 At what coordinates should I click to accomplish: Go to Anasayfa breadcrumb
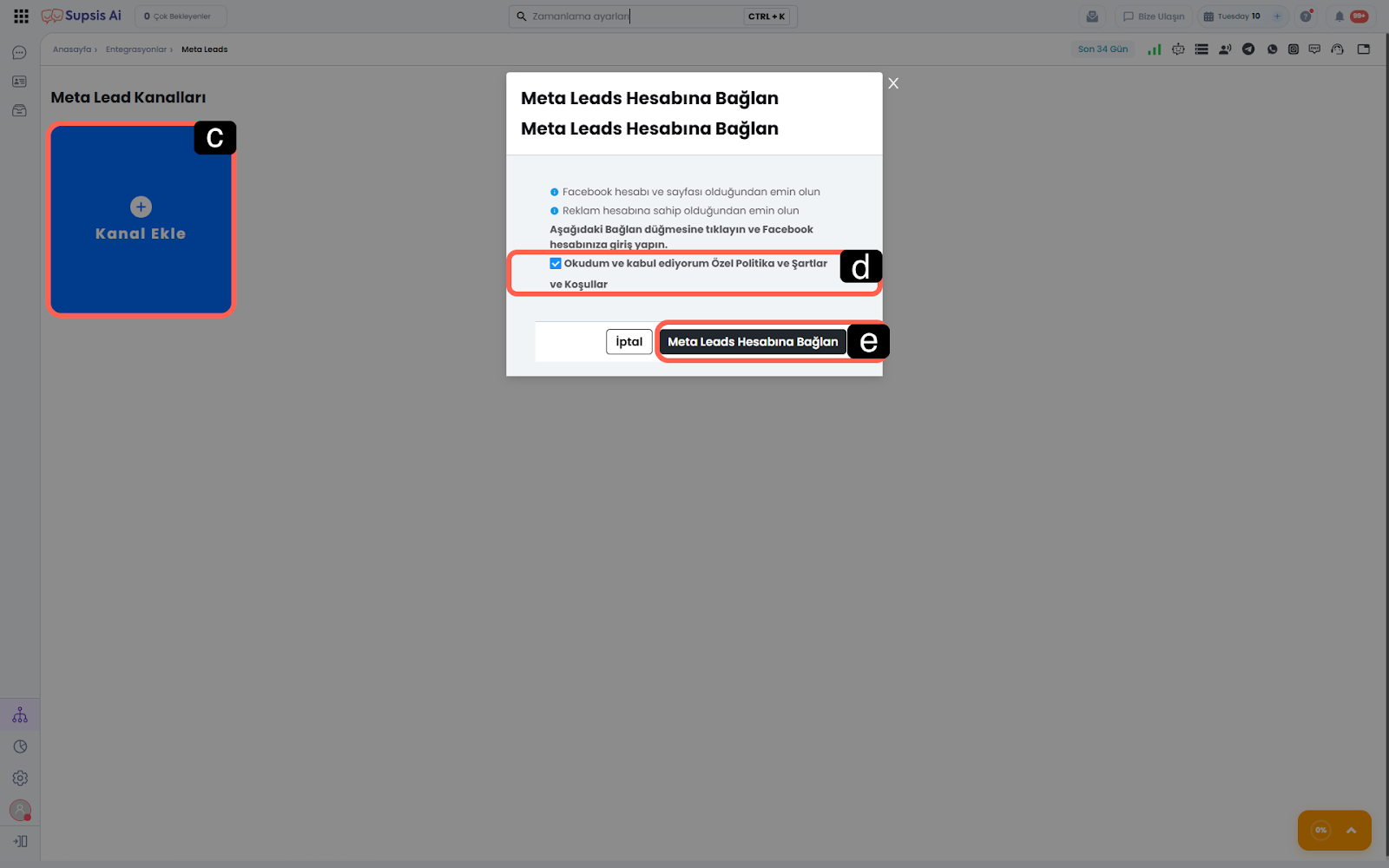(72, 49)
